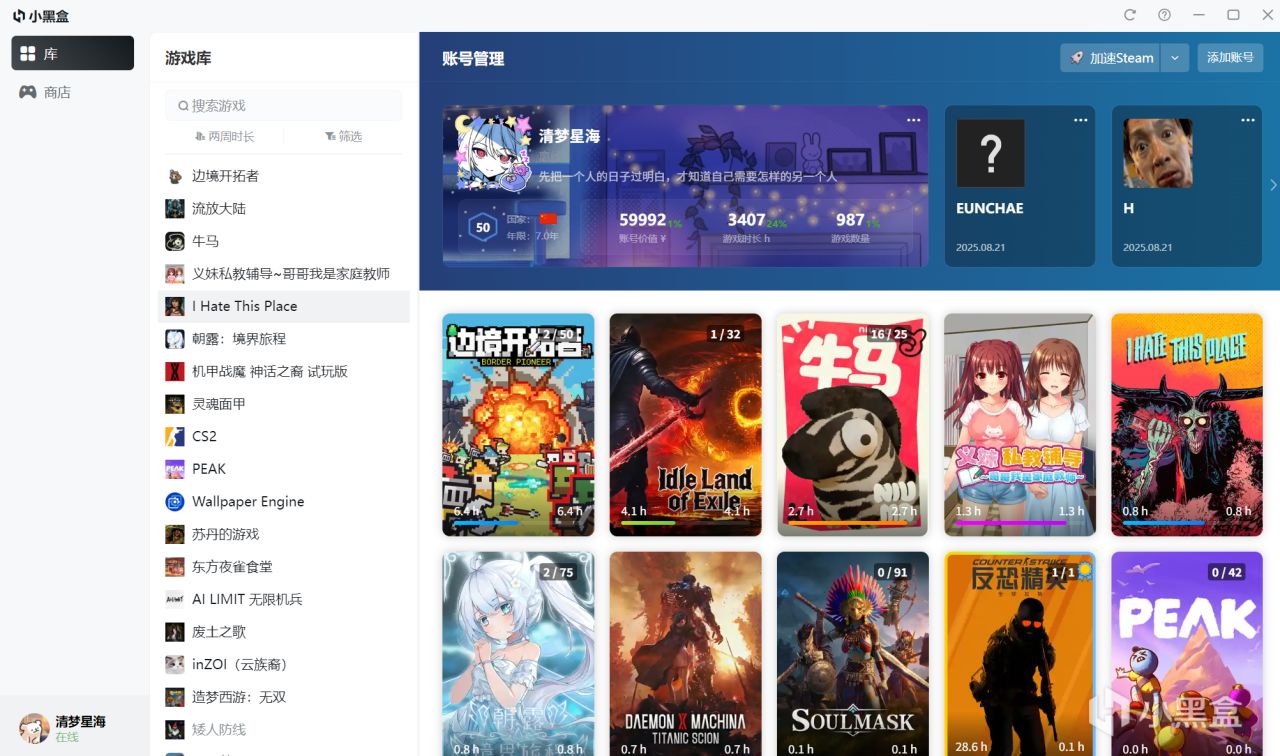Click the 边境开拓者 list icon
1280x756 pixels.
175,176
